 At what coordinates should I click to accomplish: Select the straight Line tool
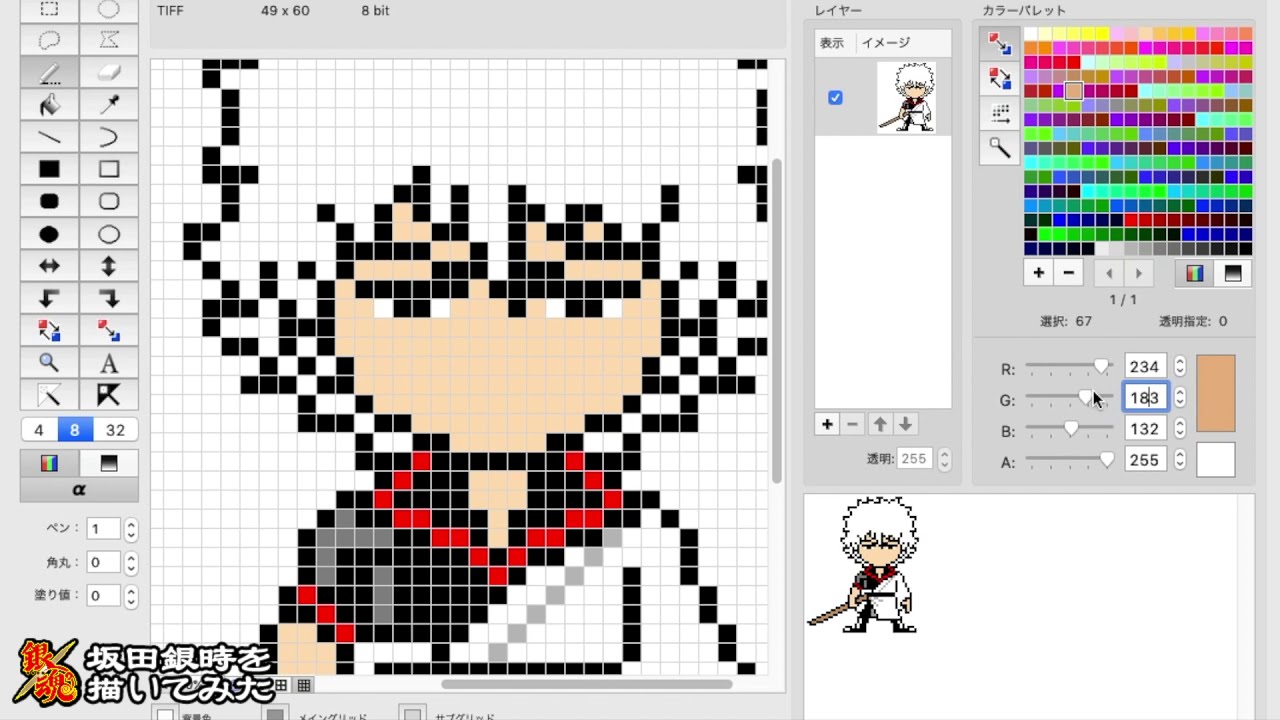(49, 137)
